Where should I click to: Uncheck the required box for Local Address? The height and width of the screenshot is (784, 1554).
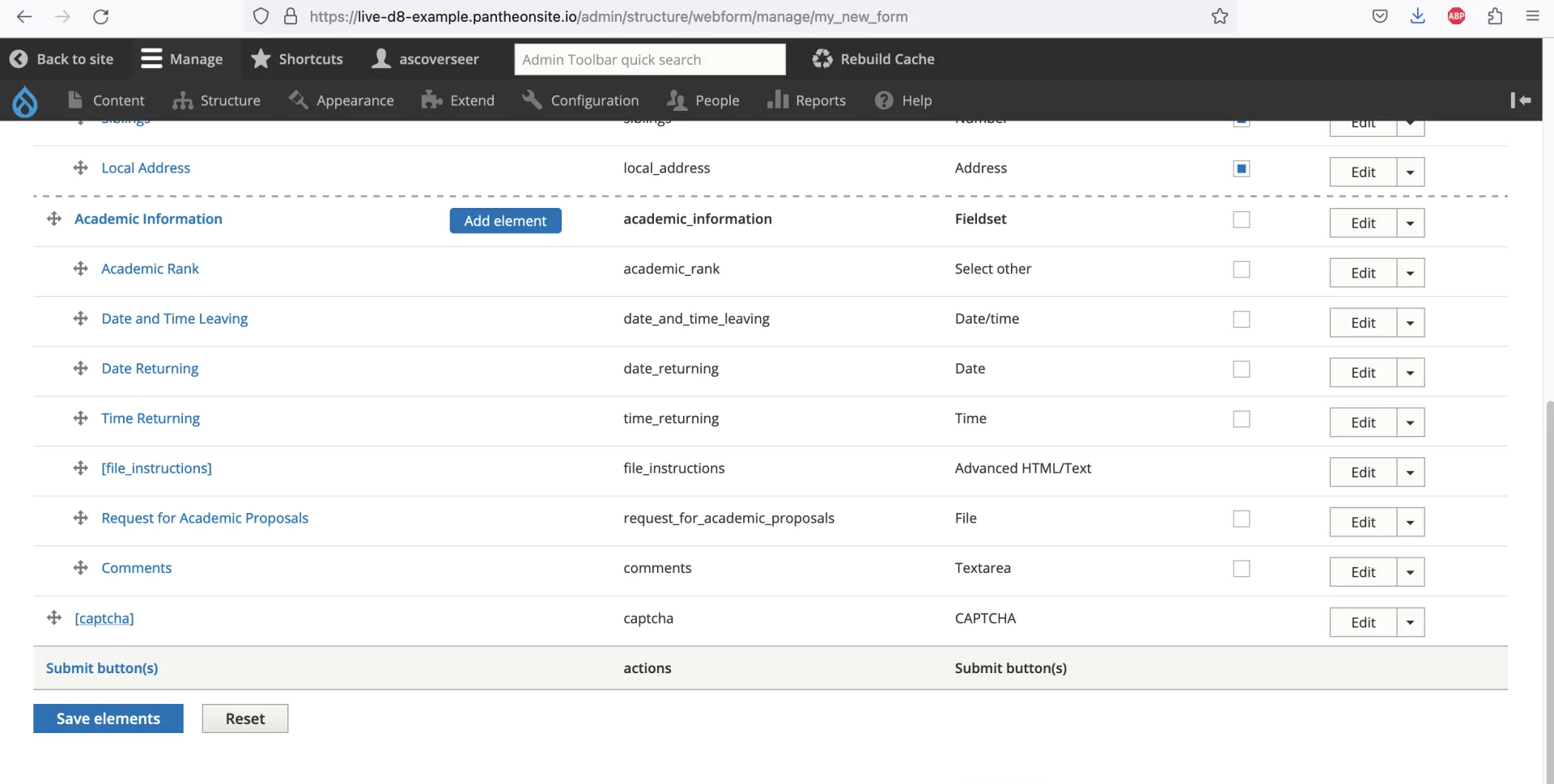click(1242, 168)
